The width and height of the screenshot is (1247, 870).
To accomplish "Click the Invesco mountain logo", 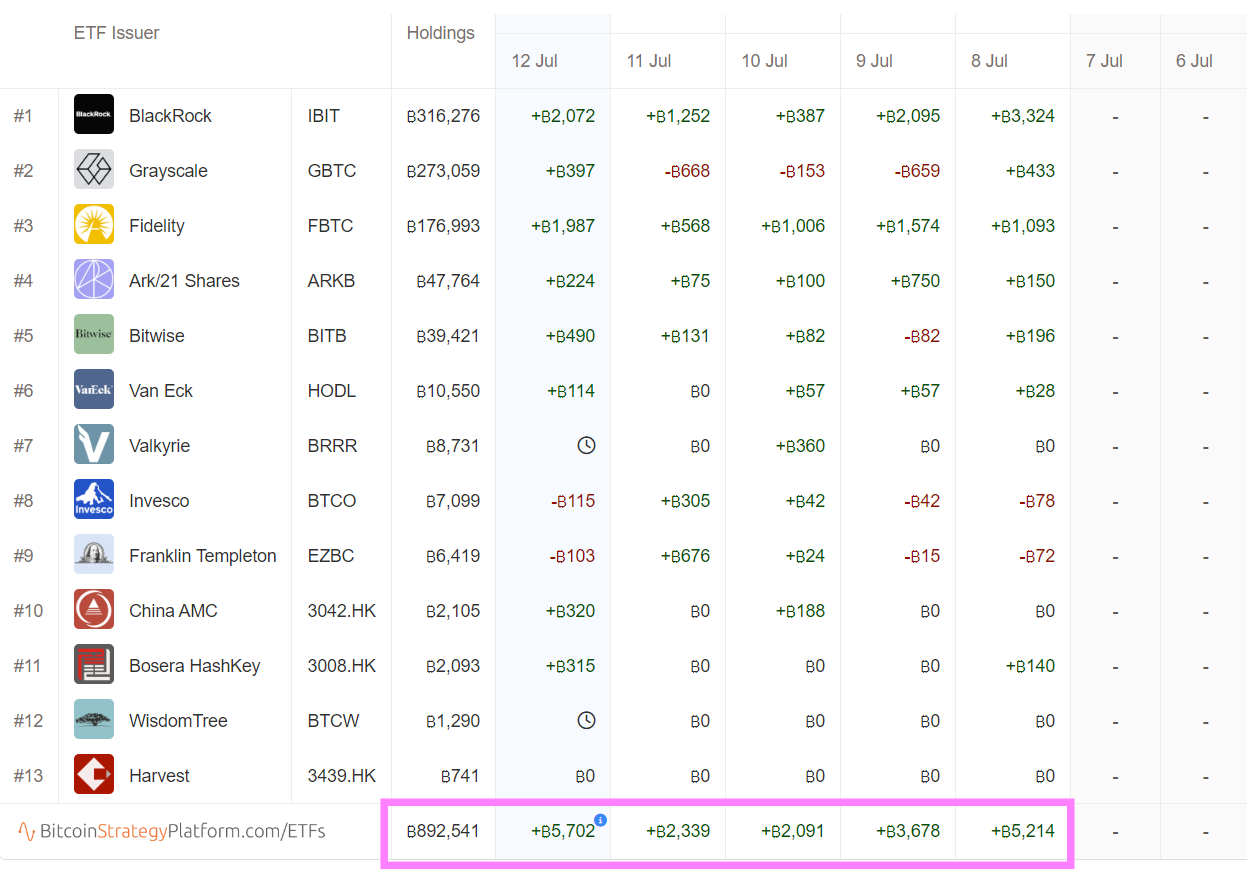I will point(94,500).
